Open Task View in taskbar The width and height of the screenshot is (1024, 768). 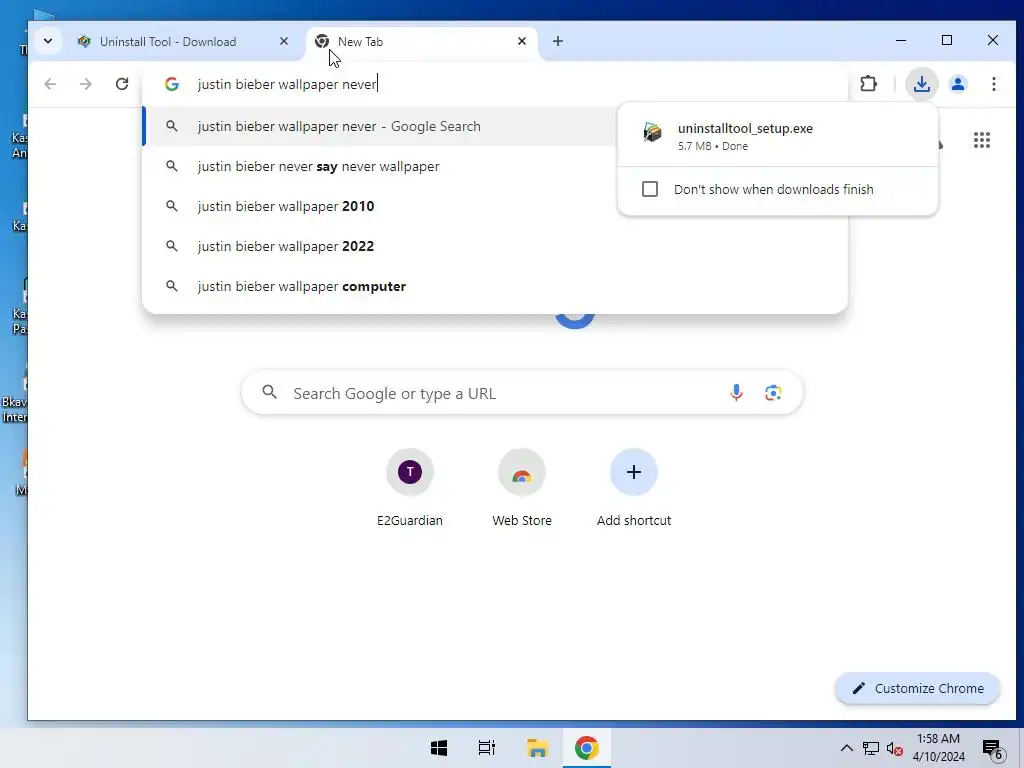click(487, 748)
